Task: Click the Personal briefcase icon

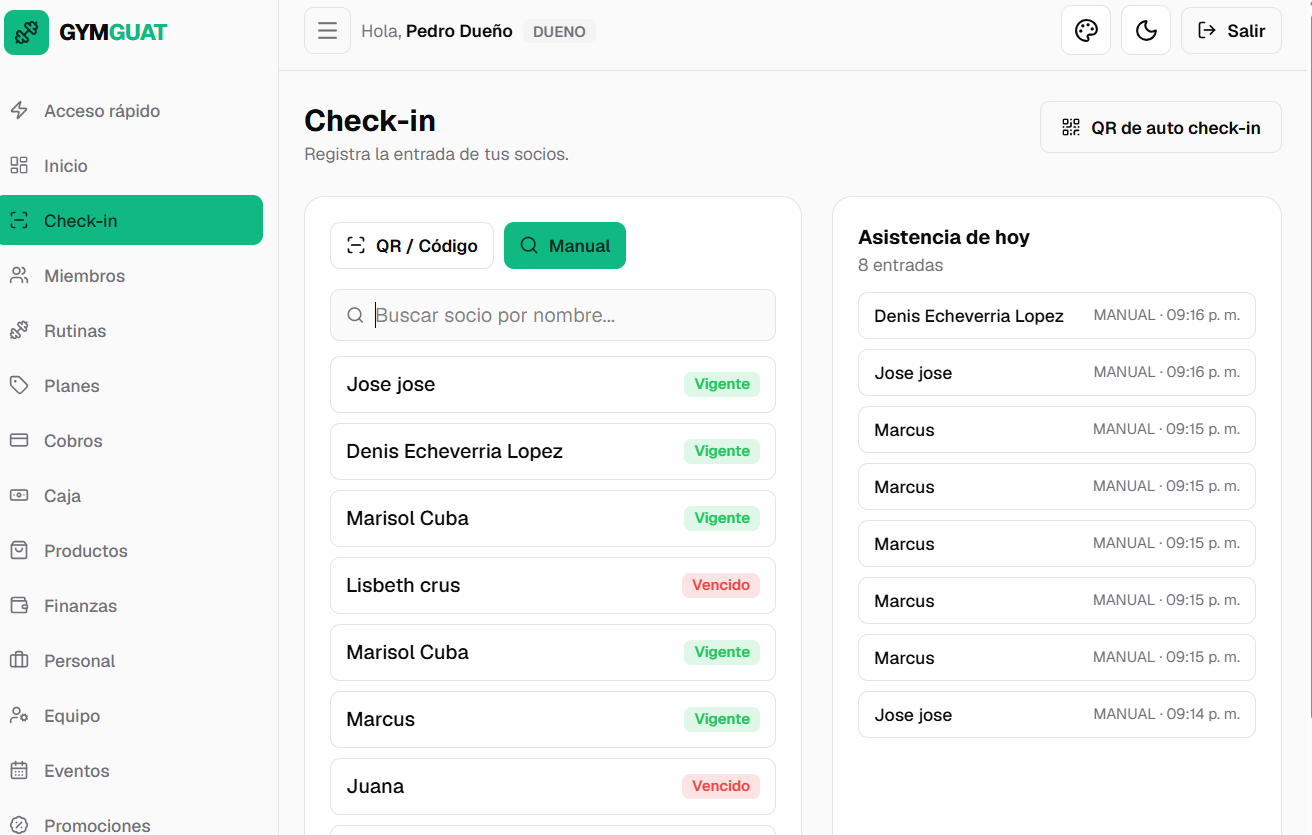Action: tap(19, 661)
